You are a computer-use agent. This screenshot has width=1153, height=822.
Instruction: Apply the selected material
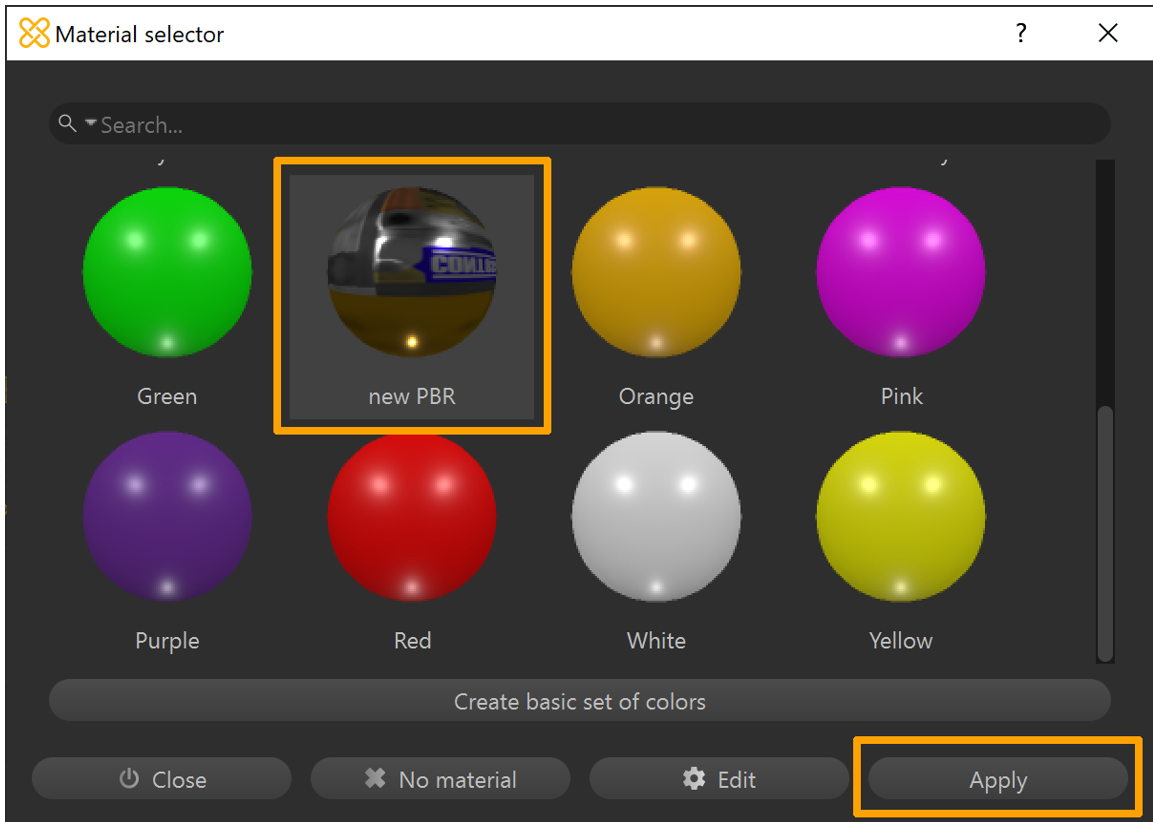tap(997, 780)
